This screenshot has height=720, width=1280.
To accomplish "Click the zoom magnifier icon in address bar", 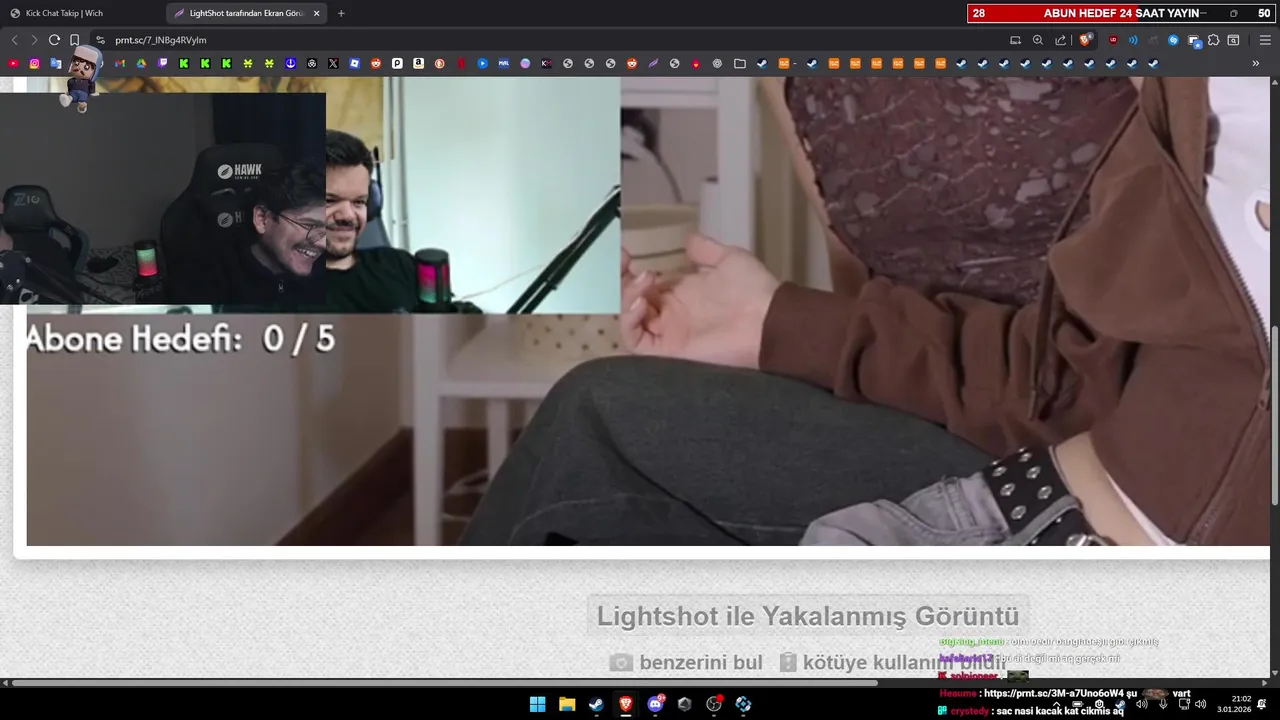I will pos(1037,40).
